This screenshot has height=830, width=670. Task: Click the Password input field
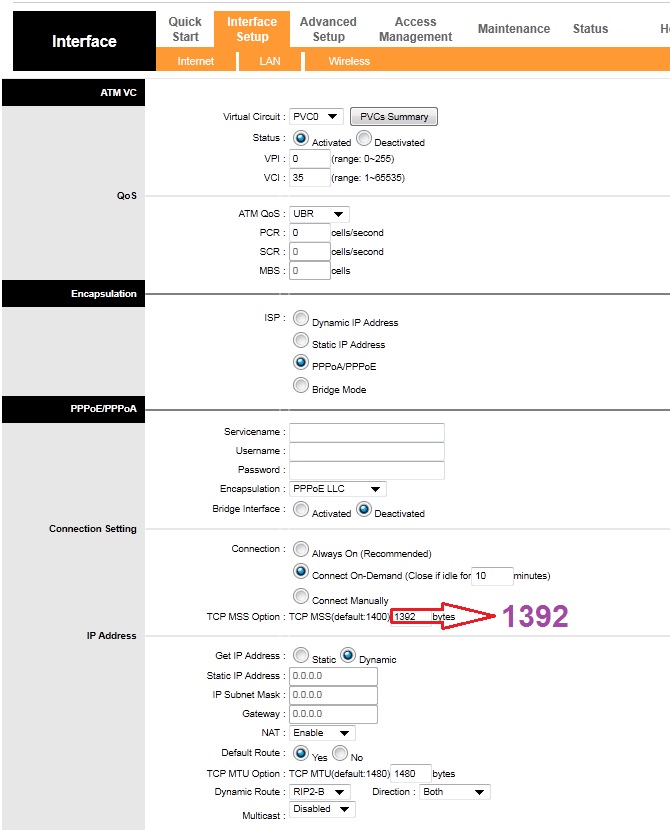(x=367, y=471)
